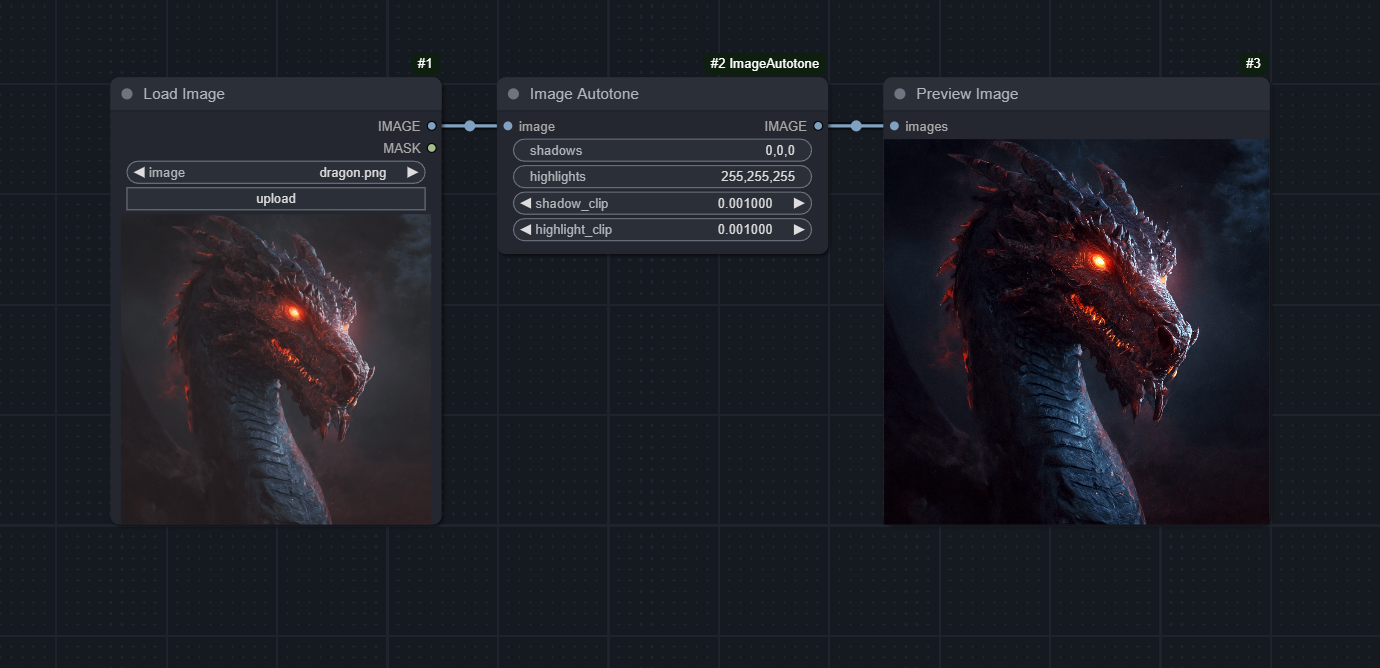1380x668 pixels.
Task: Increase shadow_clip with right arrow
Action: point(799,203)
